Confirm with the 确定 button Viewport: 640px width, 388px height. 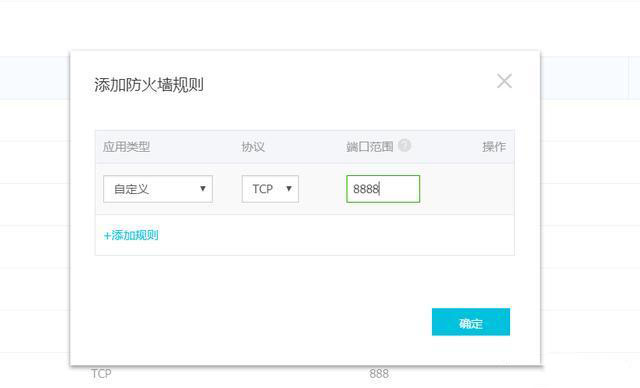pos(471,322)
